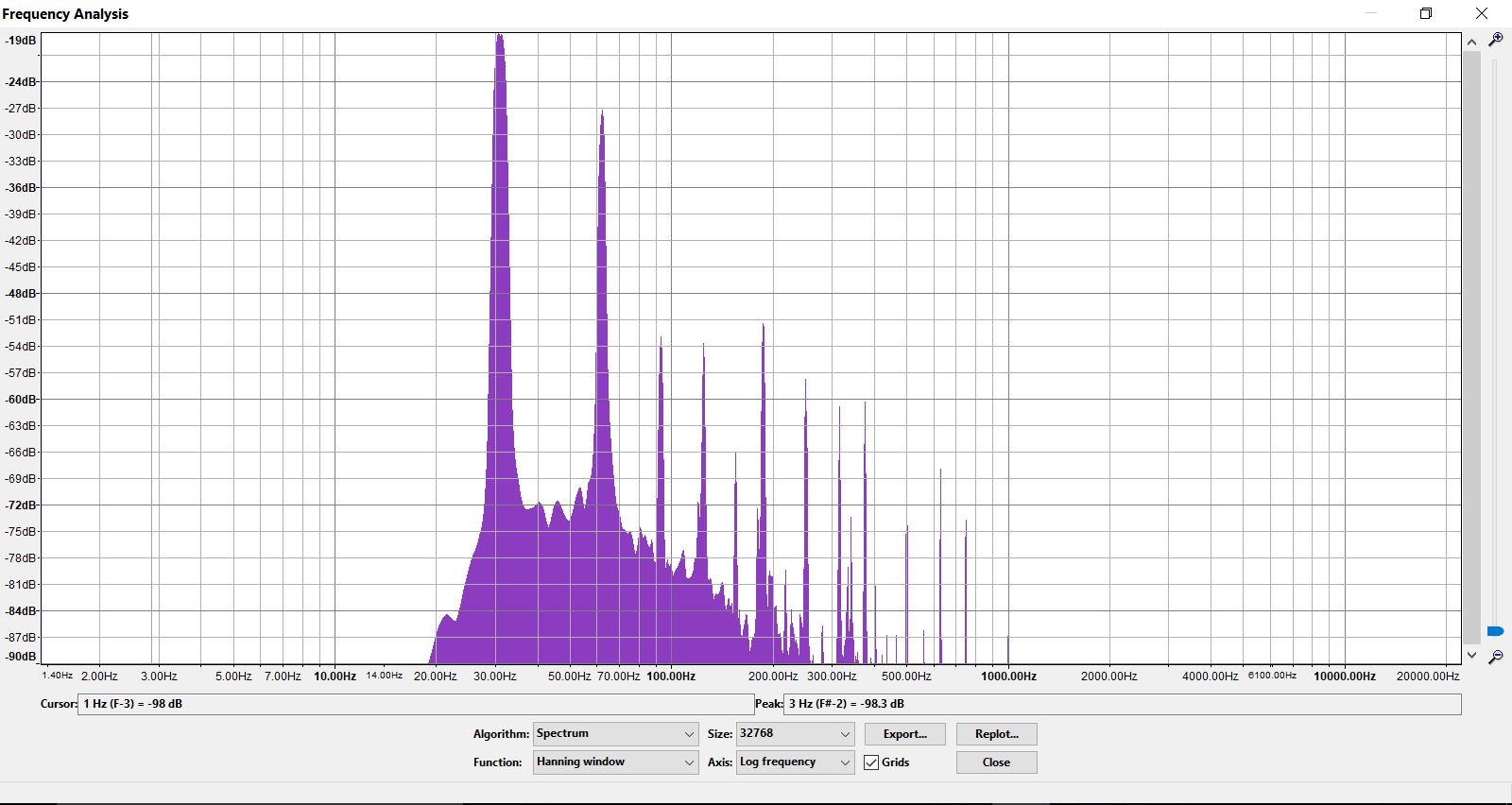Viewport: 1512px width, 805px height.
Task: Click the 200.00Hz axis label
Action: pos(773,677)
